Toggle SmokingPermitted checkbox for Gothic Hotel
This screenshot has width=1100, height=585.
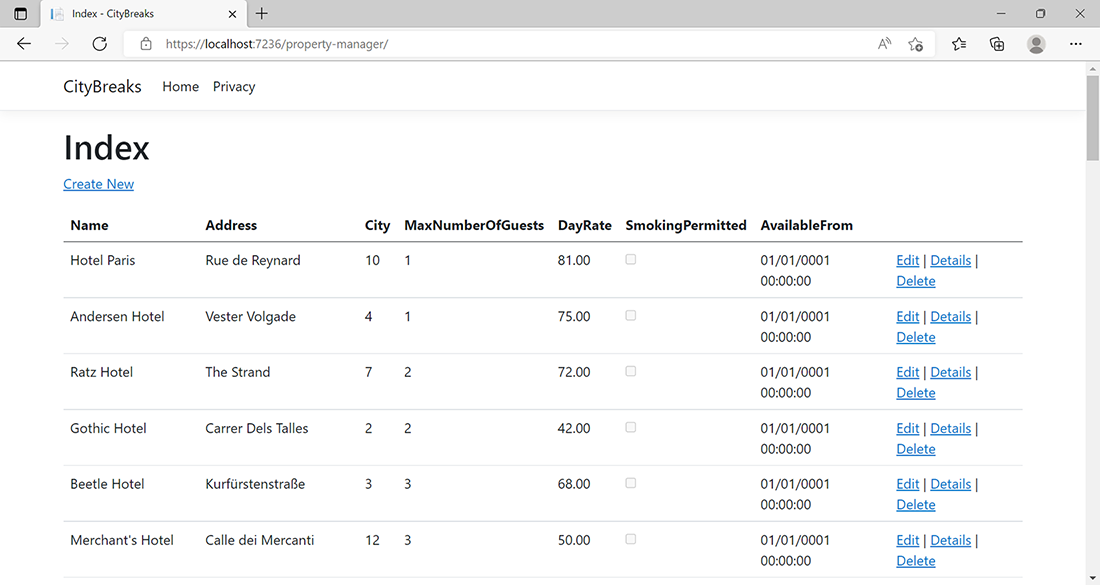click(631, 427)
